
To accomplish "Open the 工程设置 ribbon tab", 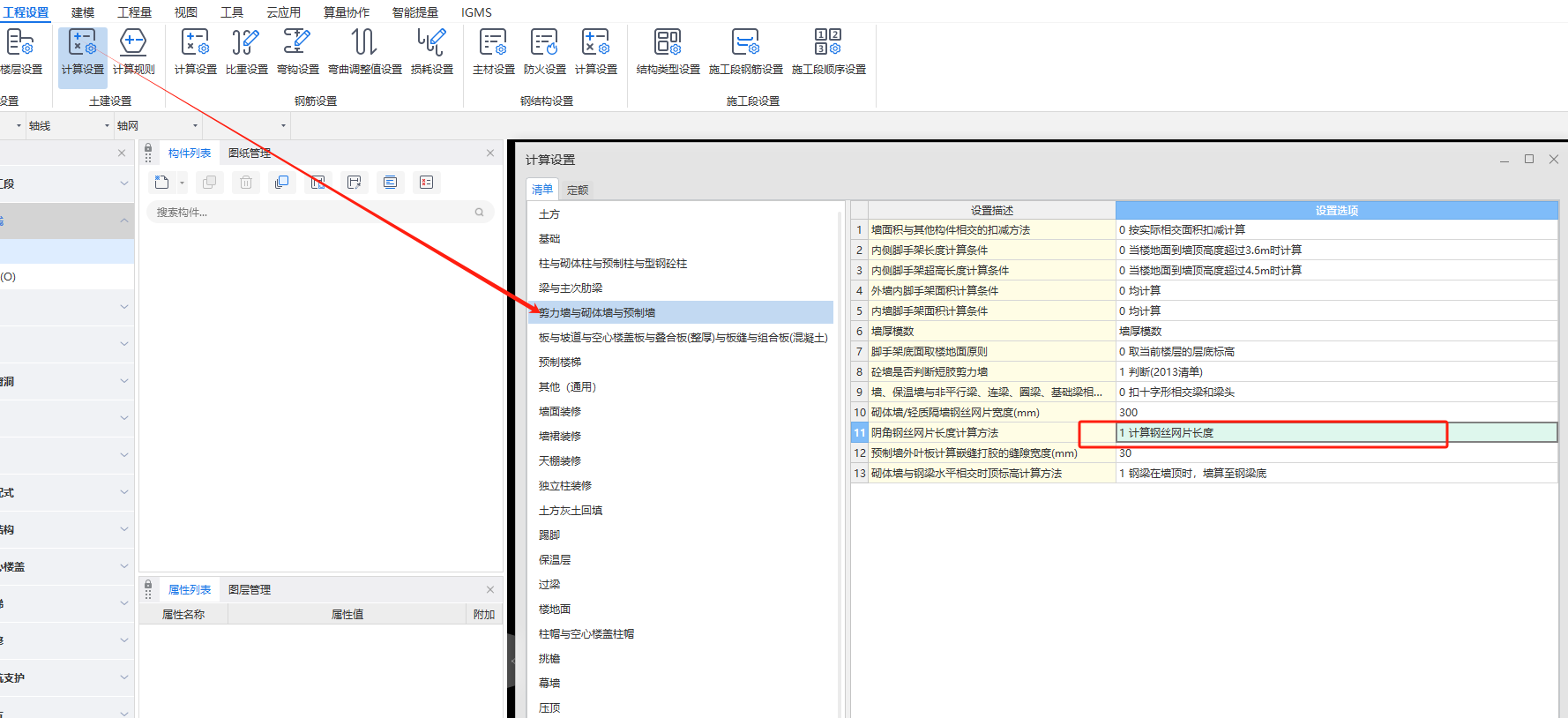I will click(26, 12).
